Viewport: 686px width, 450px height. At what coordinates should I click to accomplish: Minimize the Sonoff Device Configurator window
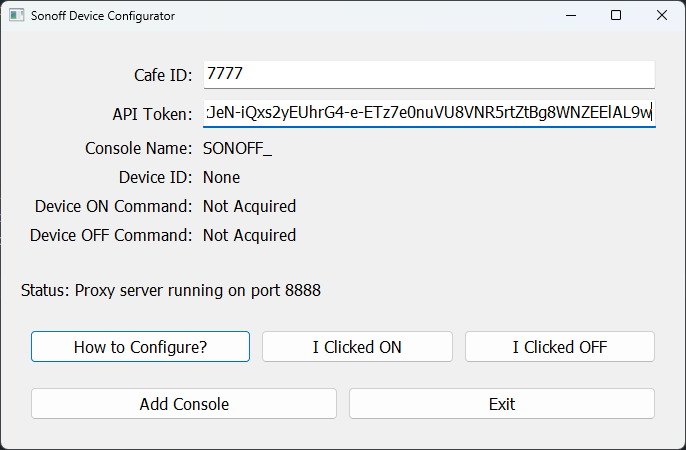pyautogui.click(x=570, y=16)
